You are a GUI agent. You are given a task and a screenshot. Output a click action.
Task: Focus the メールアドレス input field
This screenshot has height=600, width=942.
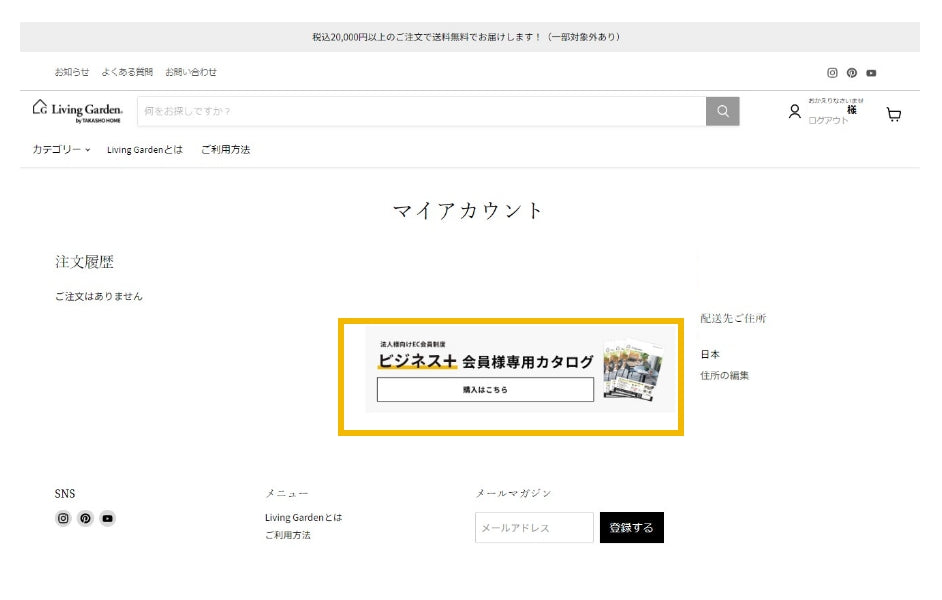click(x=534, y=528)
